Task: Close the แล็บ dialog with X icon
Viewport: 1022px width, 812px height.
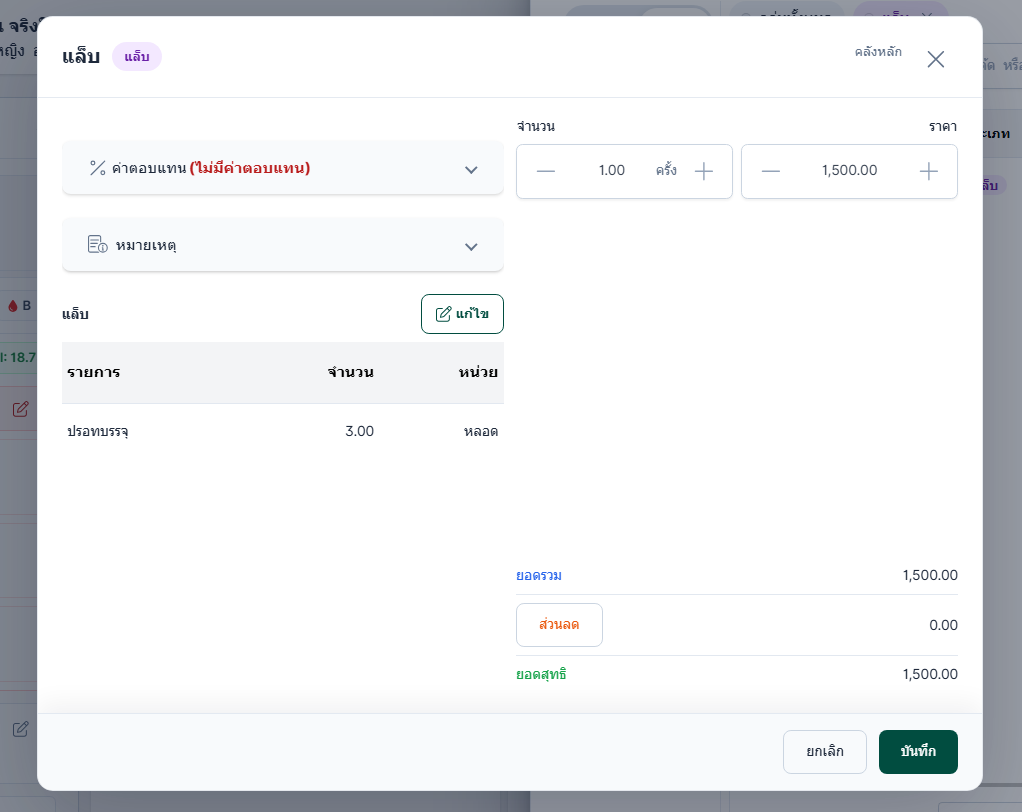Action: coord(936,59)
